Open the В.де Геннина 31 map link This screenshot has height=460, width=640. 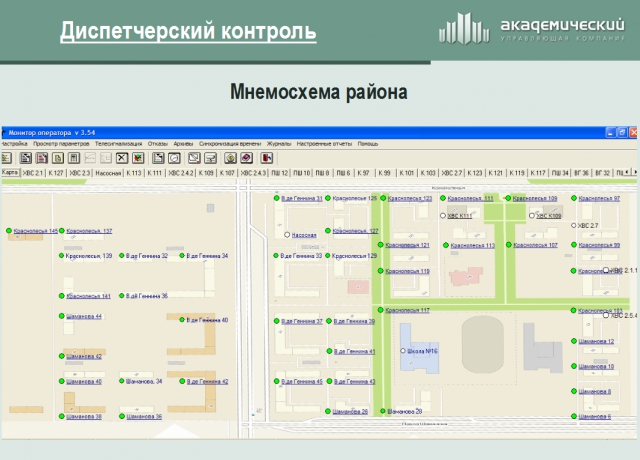click(302, 198)
